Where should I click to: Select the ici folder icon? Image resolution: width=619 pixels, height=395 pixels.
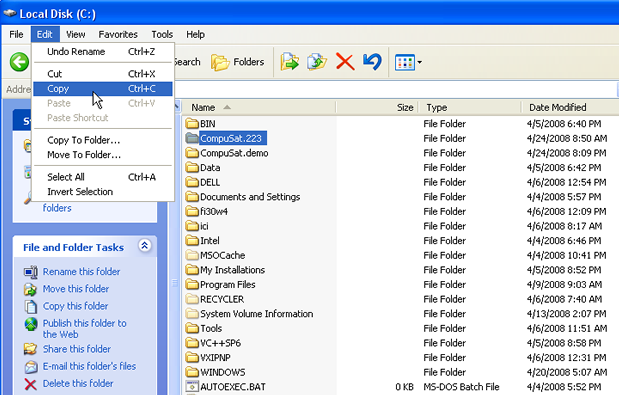pos(192,226)
